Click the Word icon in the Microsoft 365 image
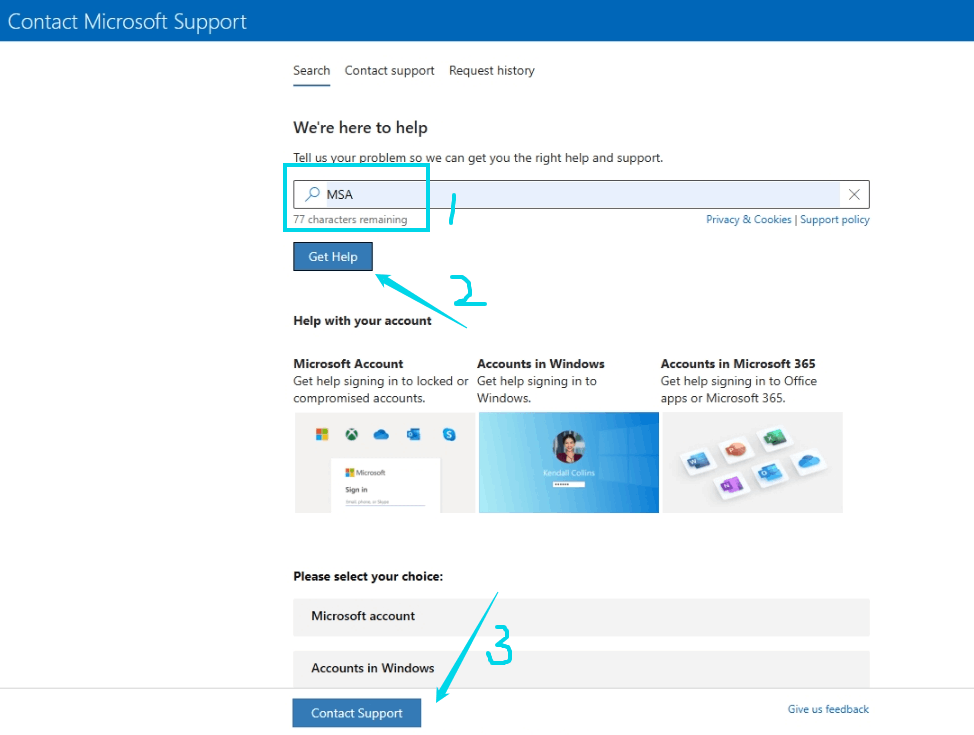 coord(697,460)
